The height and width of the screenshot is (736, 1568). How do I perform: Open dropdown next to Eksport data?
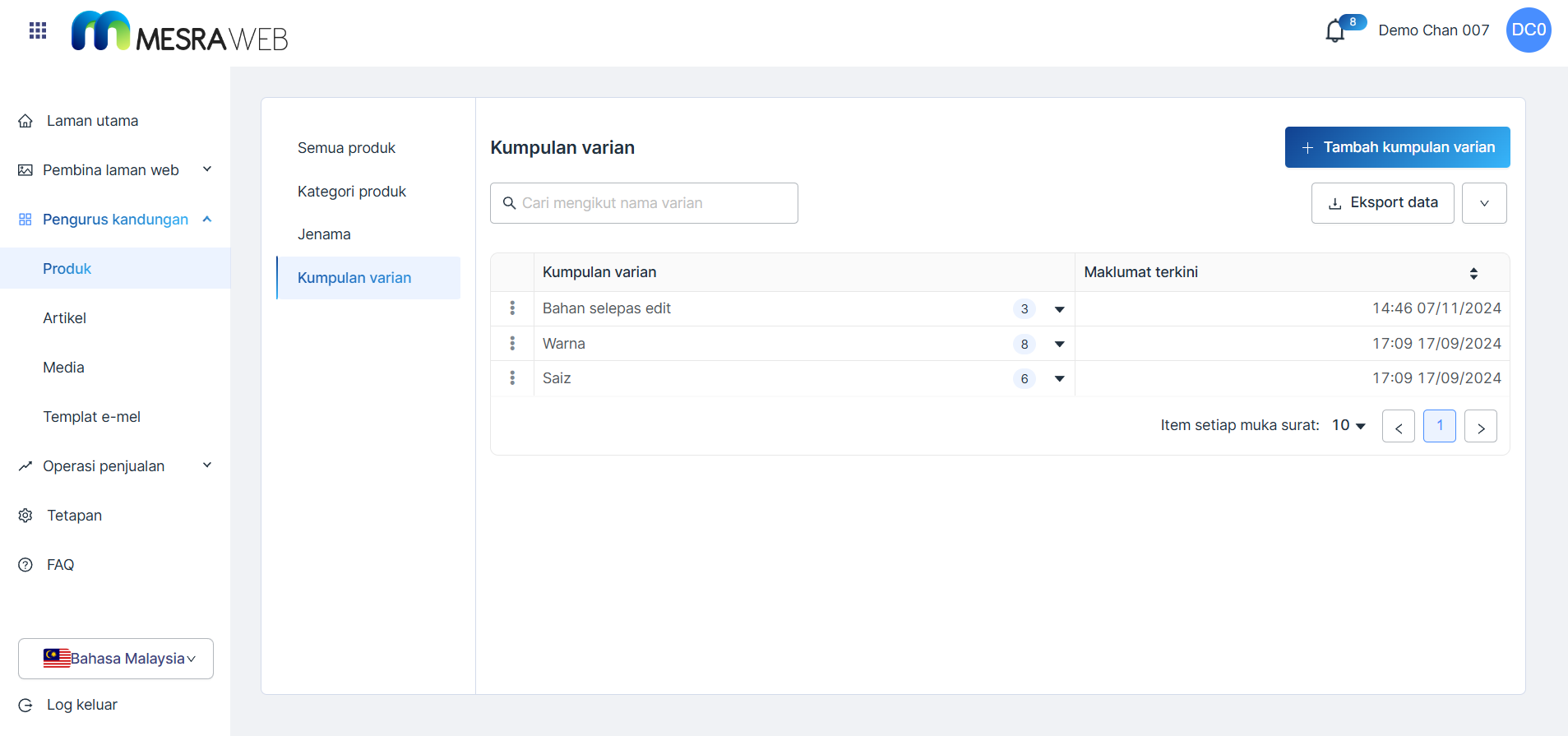point(1483,203)
